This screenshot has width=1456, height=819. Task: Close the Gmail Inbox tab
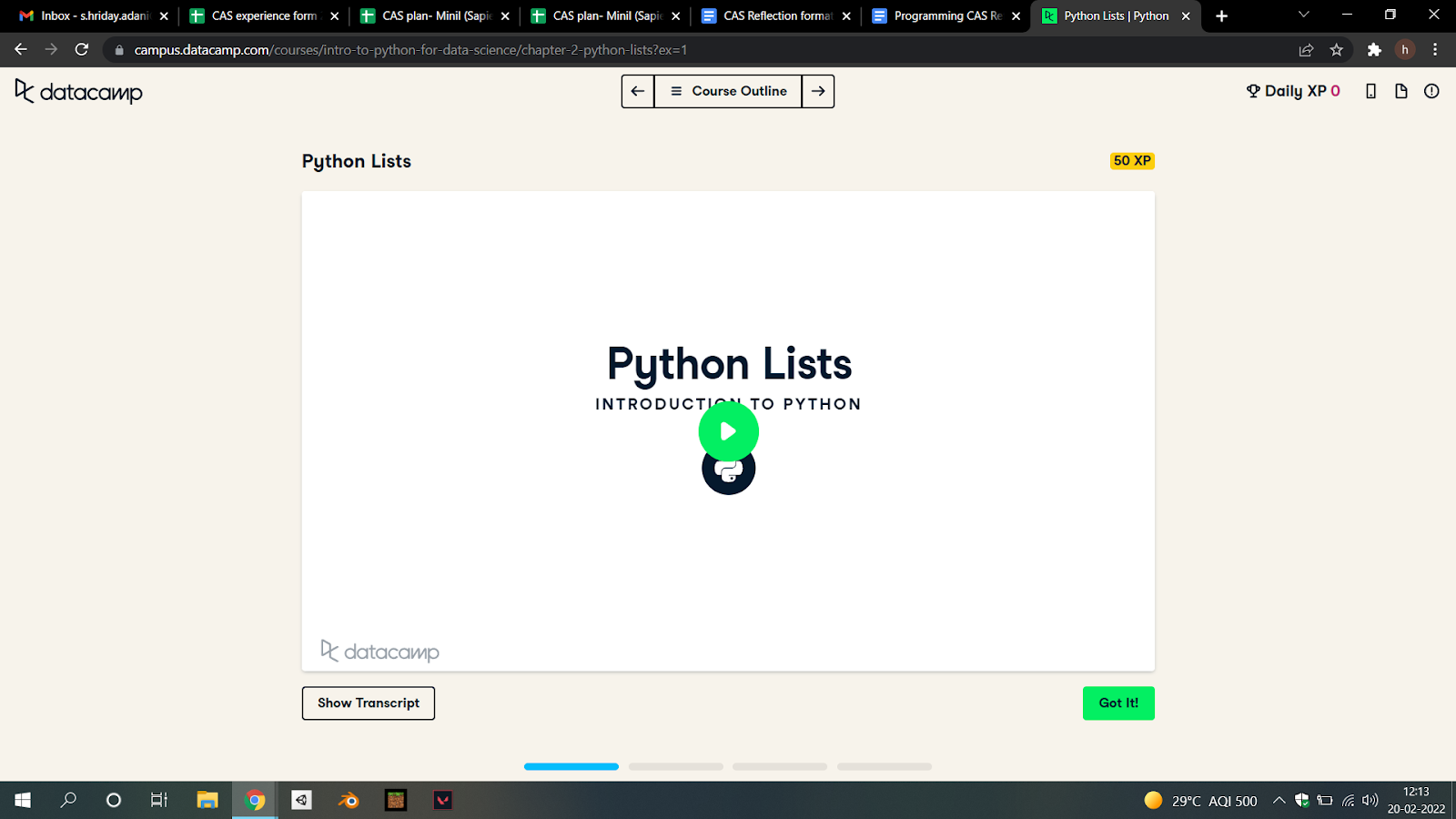164,16
